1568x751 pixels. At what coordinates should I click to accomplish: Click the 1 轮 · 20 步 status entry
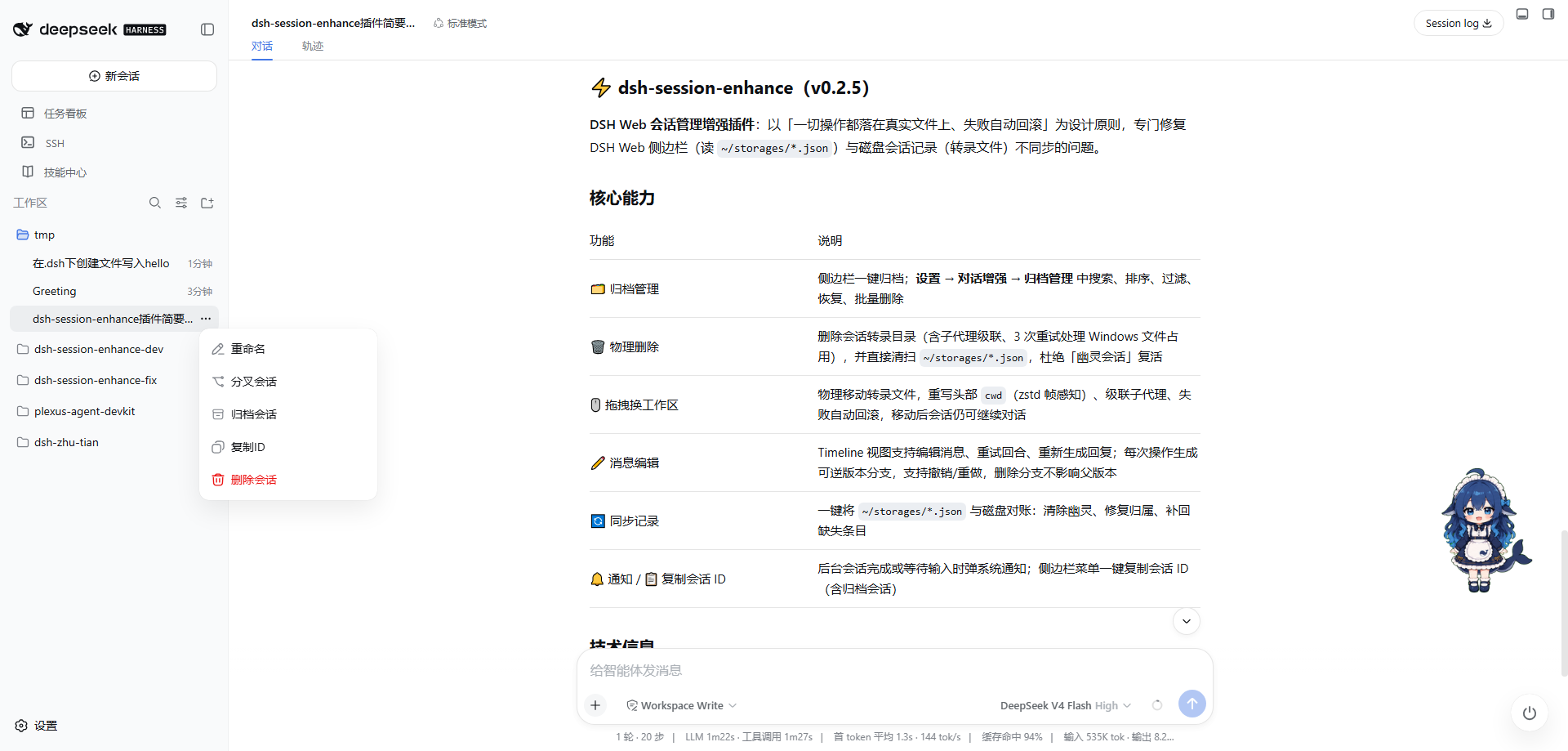(639, 737)
